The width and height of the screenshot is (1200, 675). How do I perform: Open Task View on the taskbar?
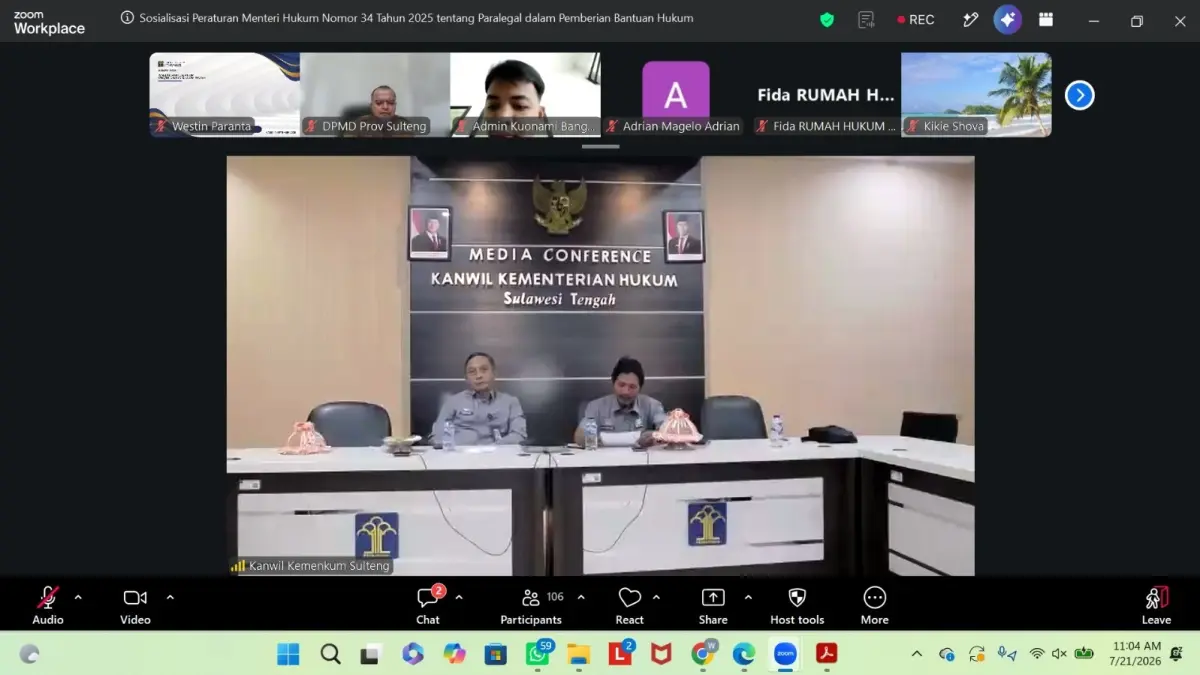[x=371, y=654]
